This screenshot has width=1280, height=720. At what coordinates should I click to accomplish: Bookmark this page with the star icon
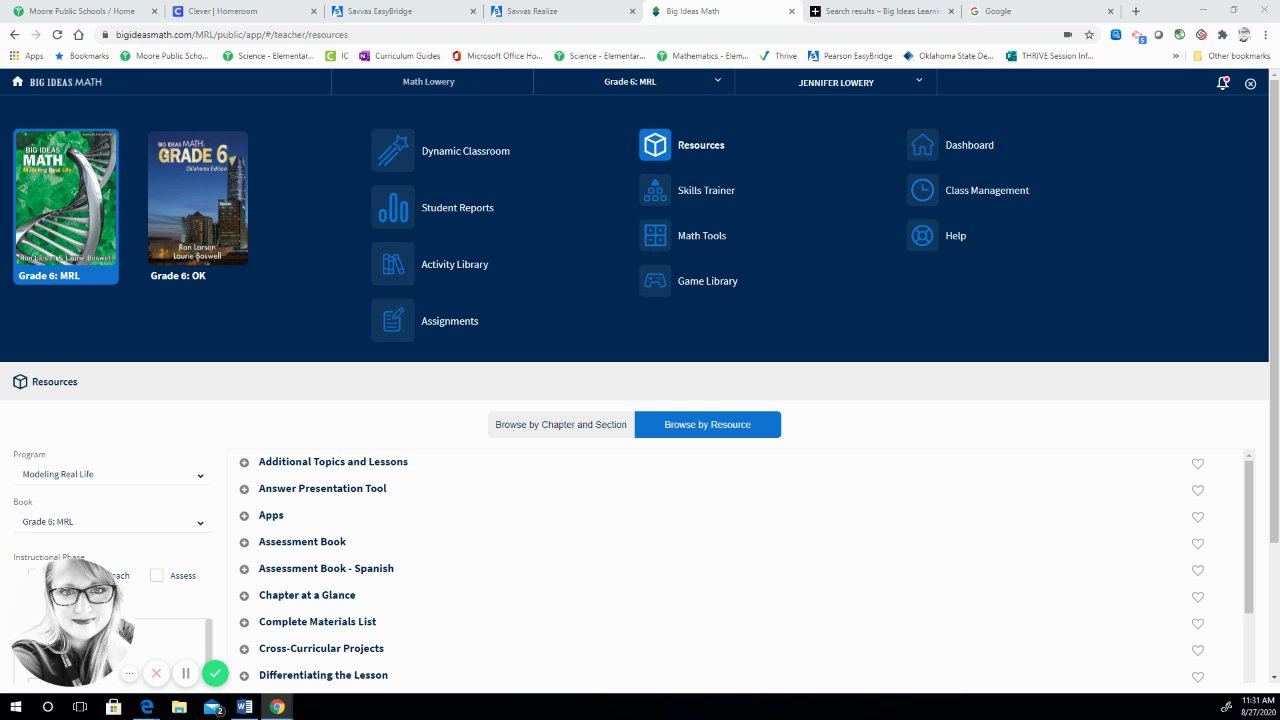1089,34
